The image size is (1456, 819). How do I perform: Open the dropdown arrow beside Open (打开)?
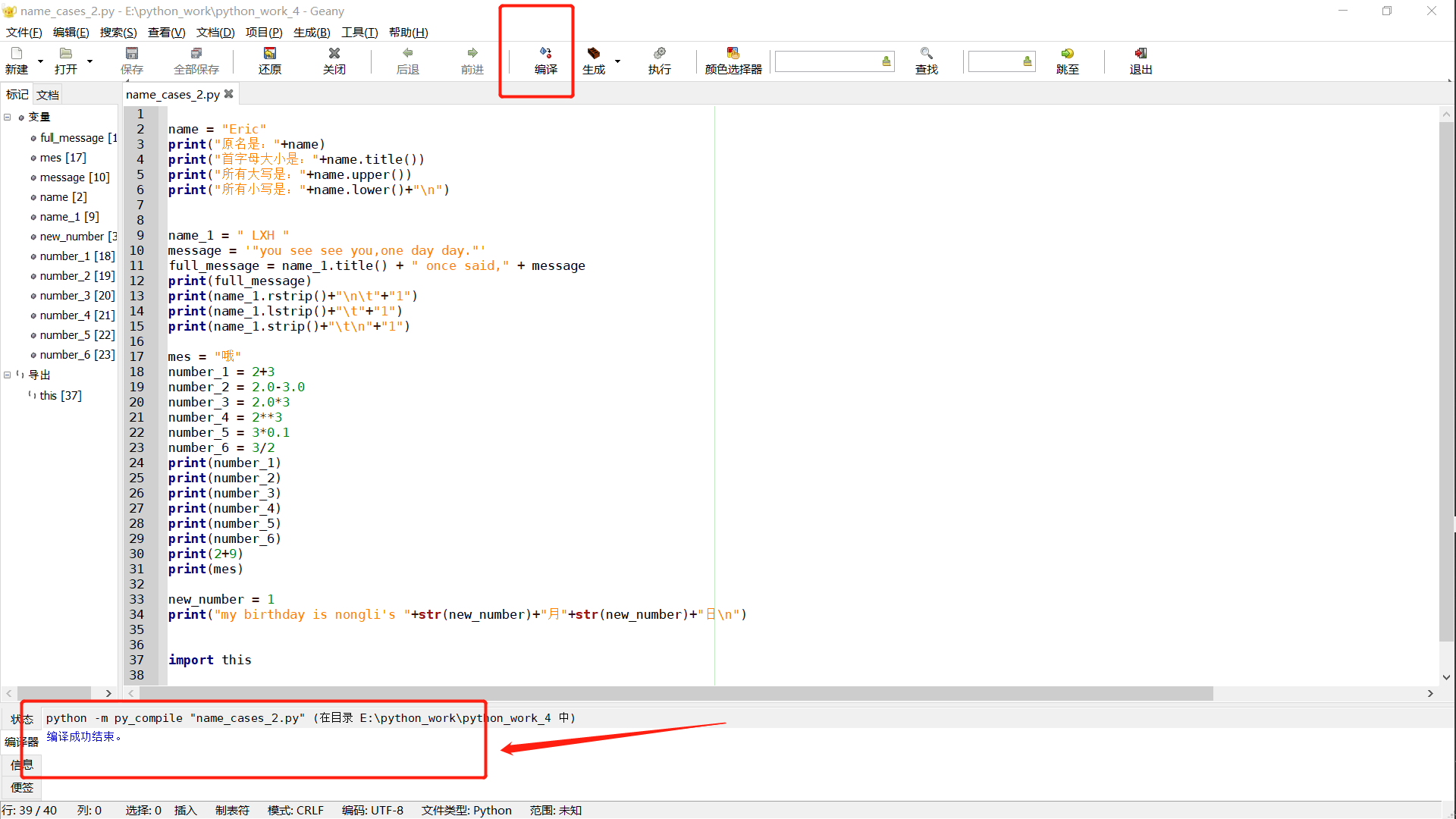(89, 61)
